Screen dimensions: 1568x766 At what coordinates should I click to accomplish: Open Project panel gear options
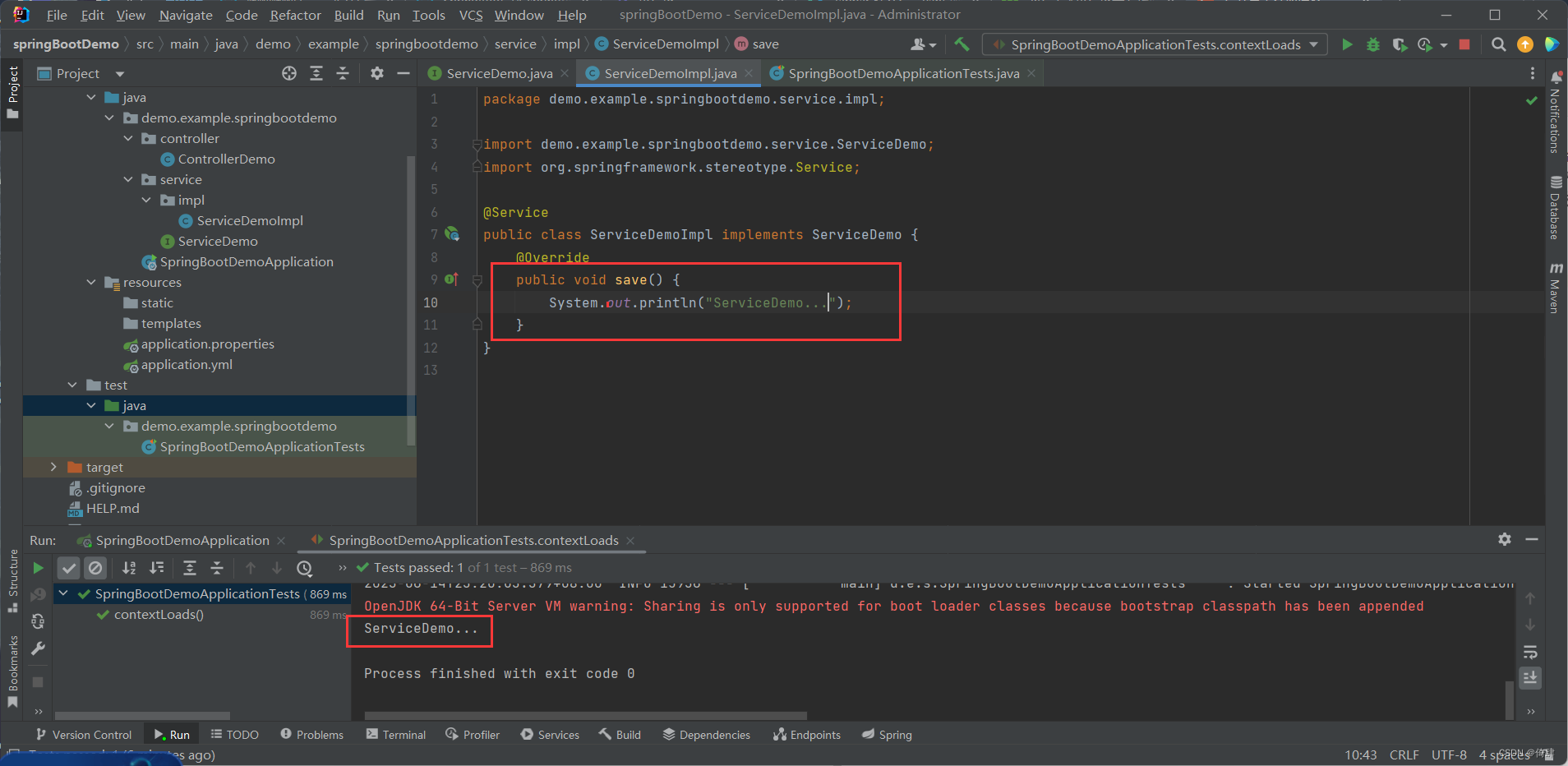tap(377, 73)
